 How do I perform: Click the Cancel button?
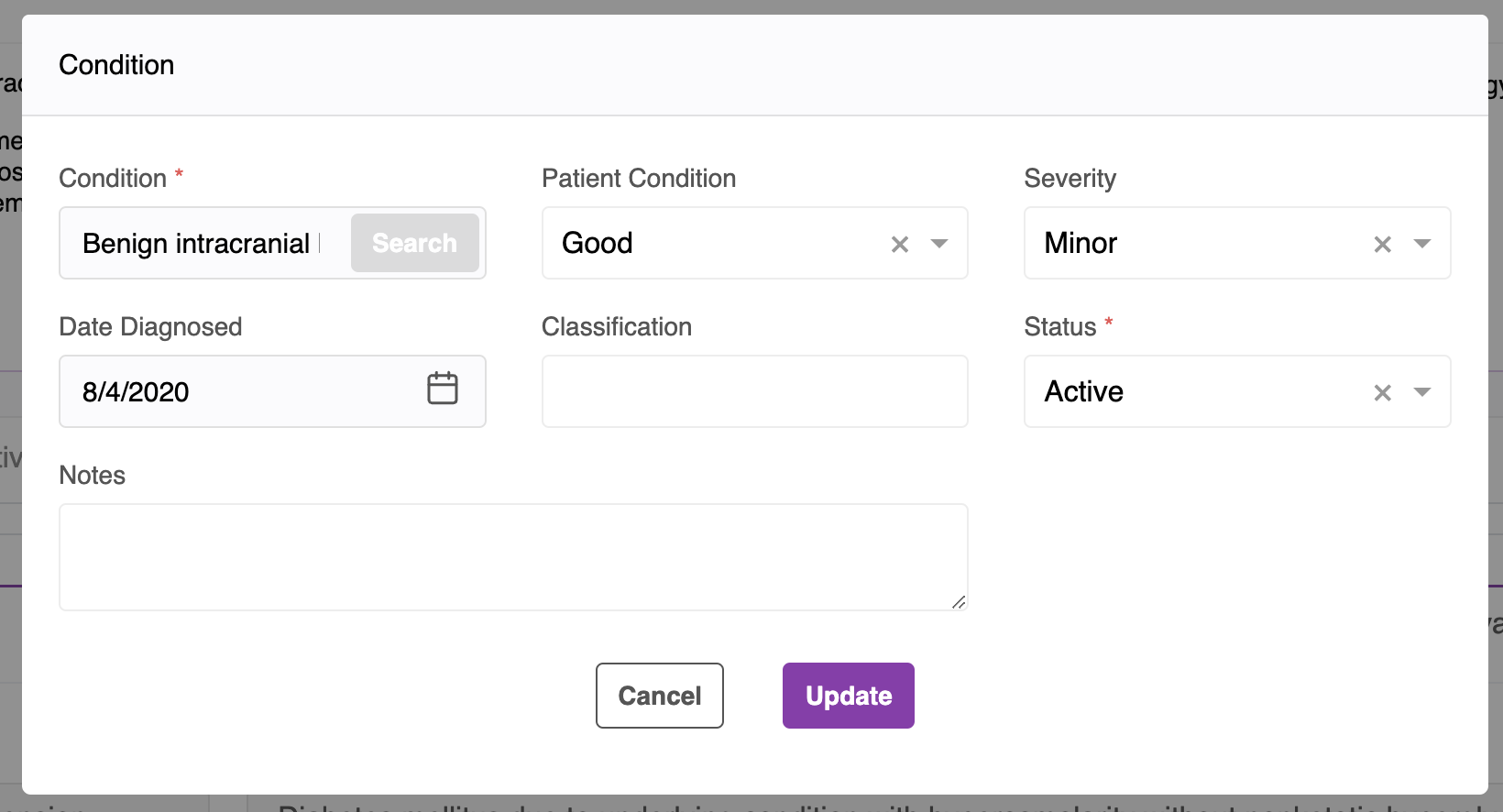click(x=660, y=696)
